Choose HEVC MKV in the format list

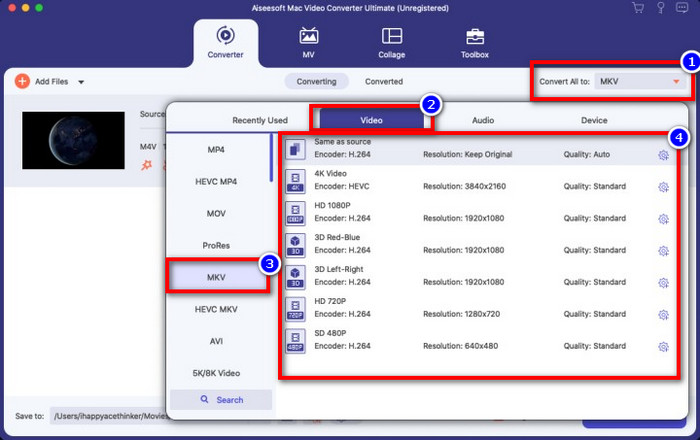(216, 309)
